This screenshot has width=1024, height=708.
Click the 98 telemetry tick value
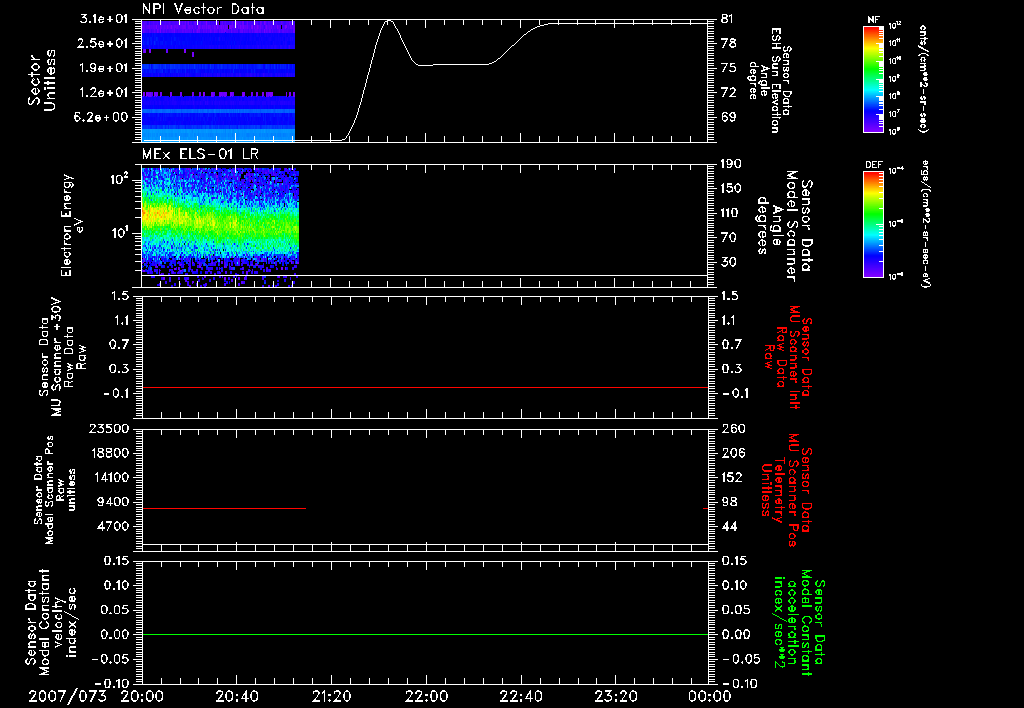728,502
